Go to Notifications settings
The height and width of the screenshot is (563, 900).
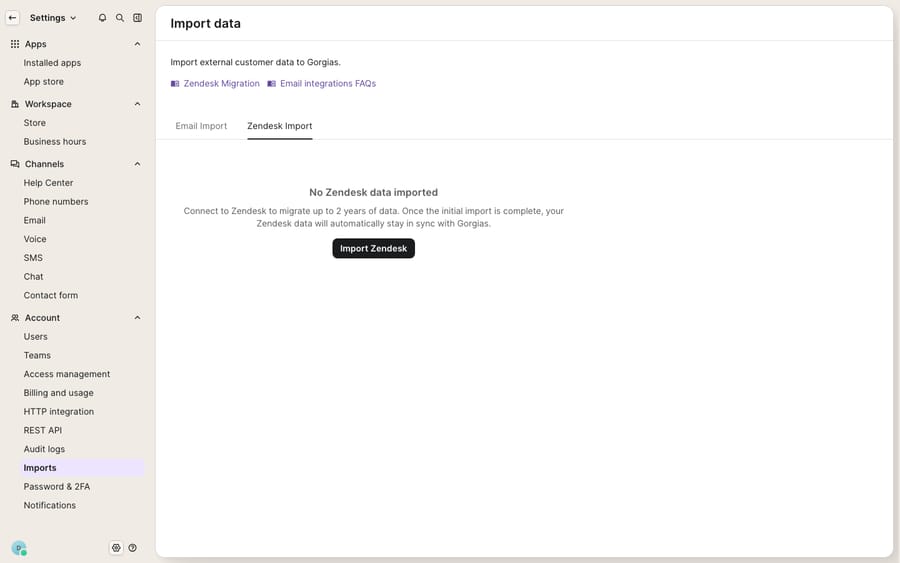click(49, 506)
